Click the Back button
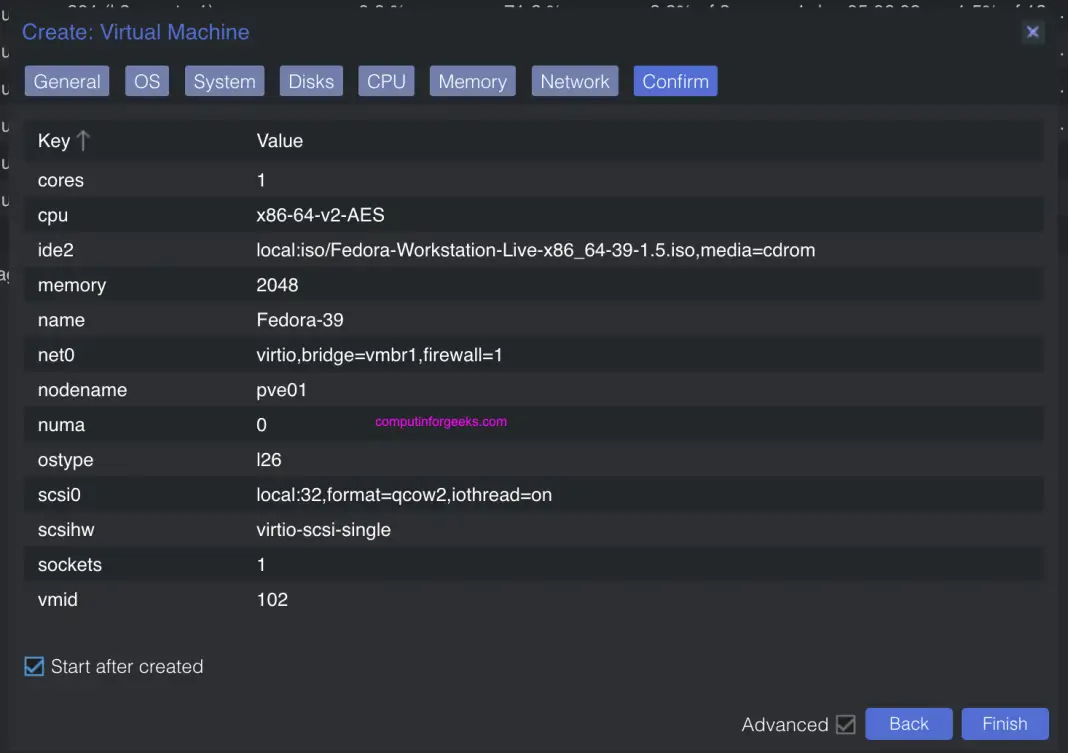 pyautogui.click(x=908, y=723)
